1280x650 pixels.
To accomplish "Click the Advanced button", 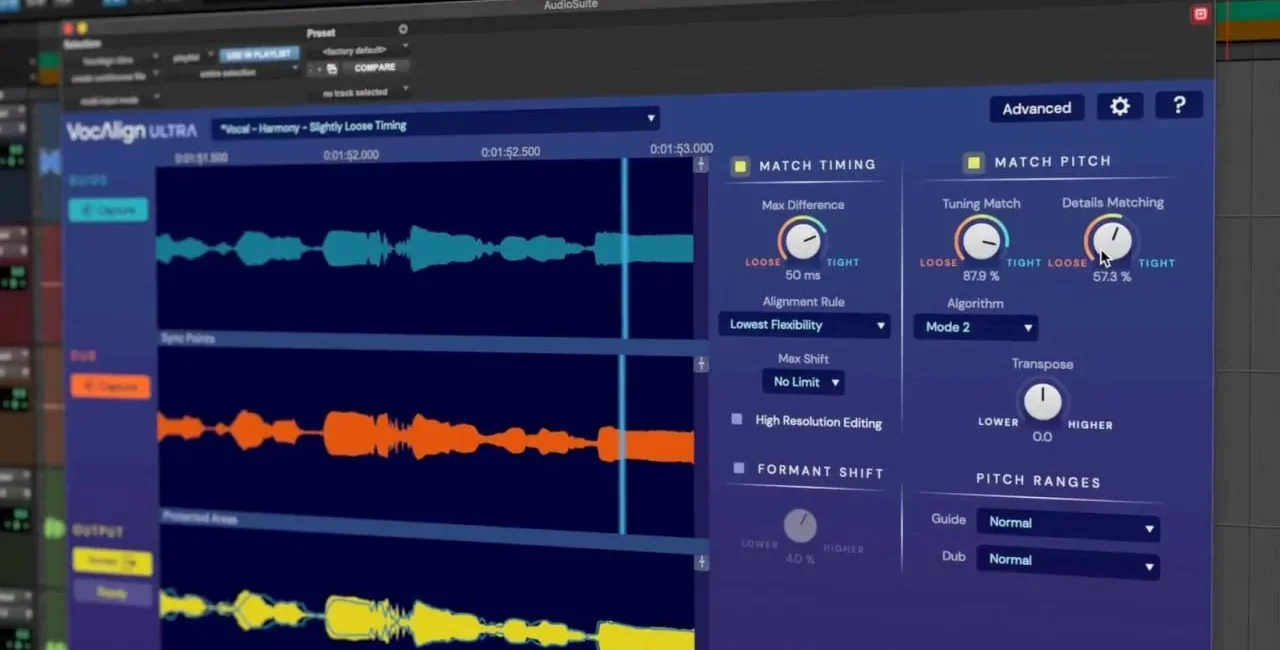I will (1036, 108).
